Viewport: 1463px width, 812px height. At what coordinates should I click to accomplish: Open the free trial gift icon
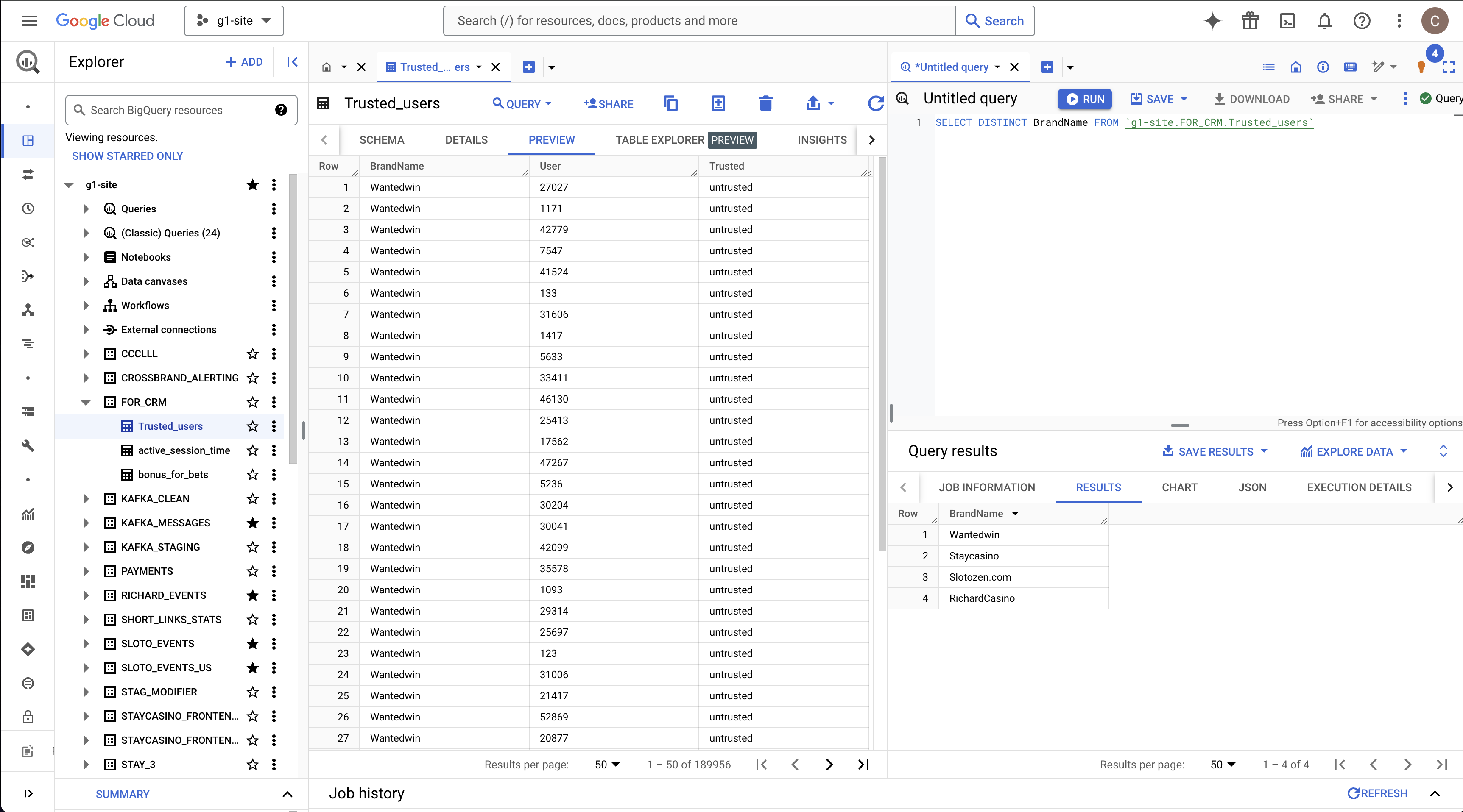pyautogui.click(x=1249, y=21)
